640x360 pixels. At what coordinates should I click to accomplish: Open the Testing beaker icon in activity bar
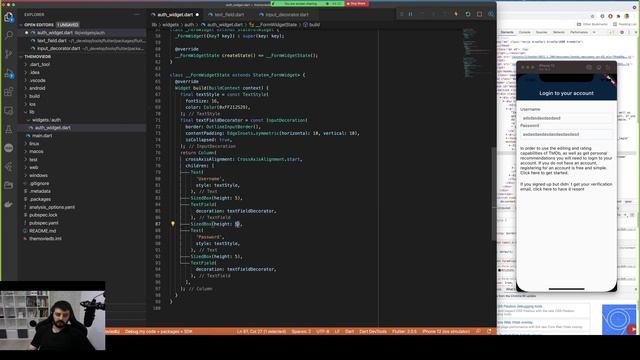[x=9, y=129]
